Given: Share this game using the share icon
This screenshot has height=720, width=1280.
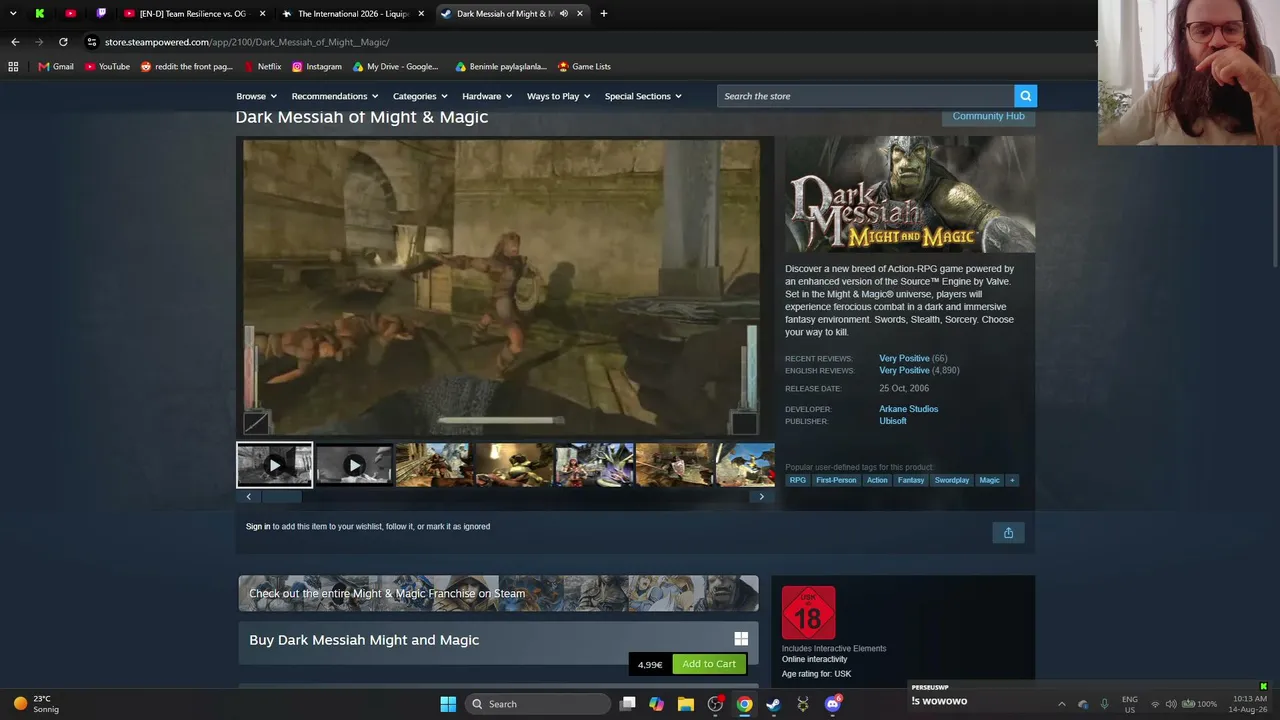Looking at the screenshot, I should click(x=1008, y=533).
